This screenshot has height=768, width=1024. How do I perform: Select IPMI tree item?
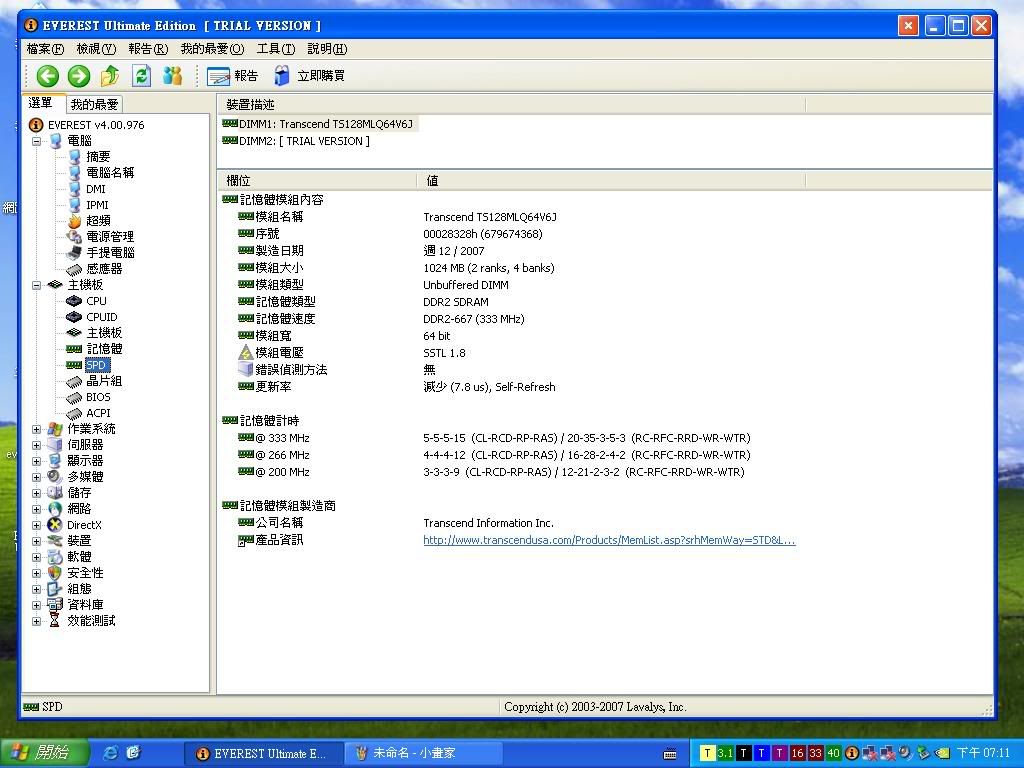pyautogui.click(x=97, y=204)
